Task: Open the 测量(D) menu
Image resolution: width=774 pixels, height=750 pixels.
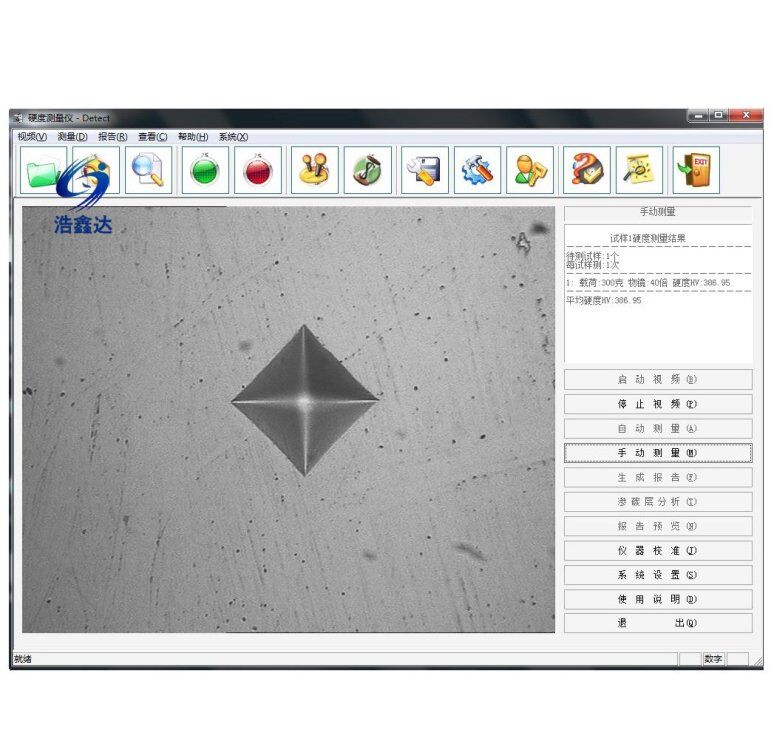Action: click(x=73, y=137)
